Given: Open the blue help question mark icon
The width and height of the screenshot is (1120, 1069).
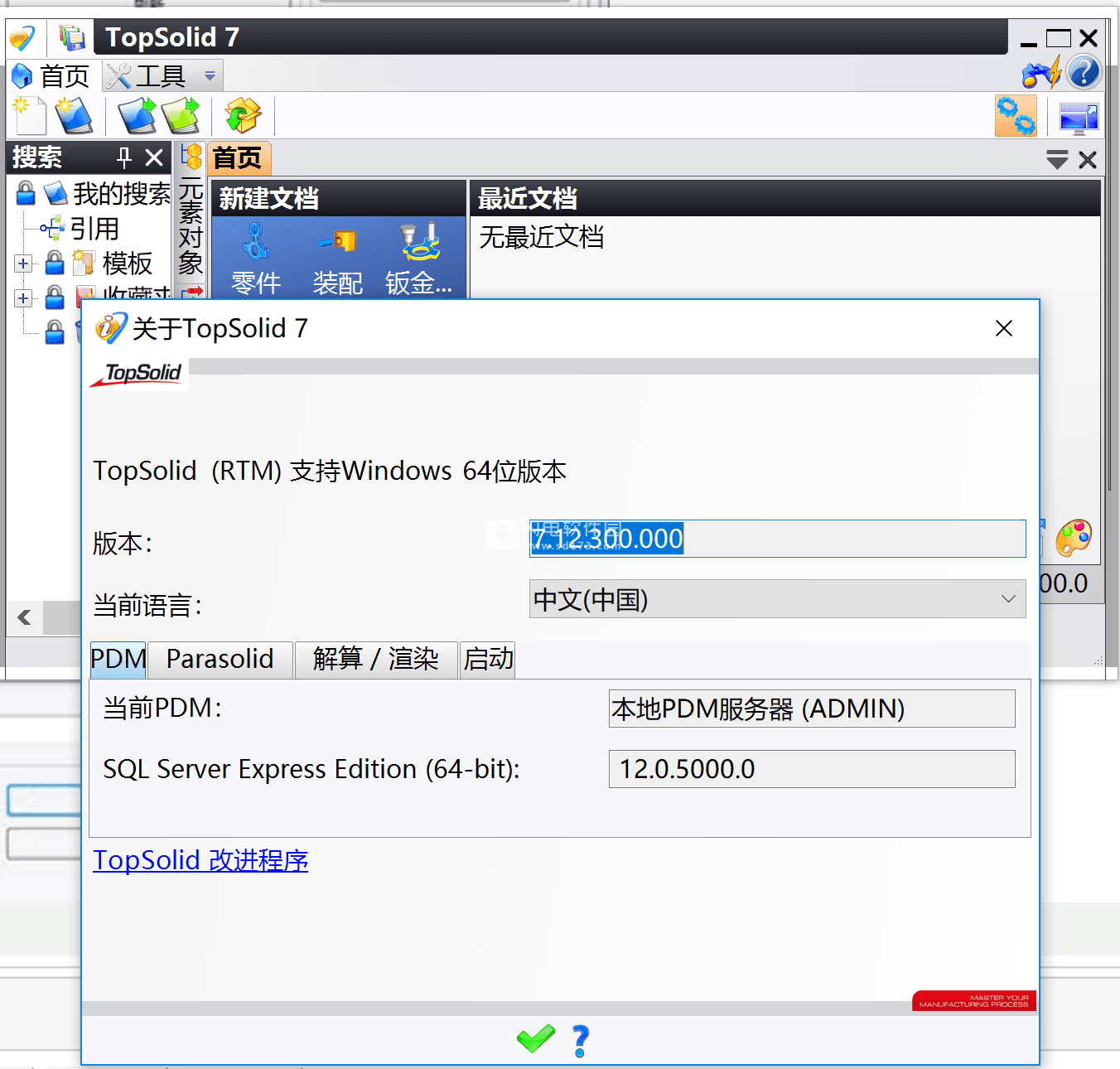Looking at the screenshot, I should point(1084,72).
